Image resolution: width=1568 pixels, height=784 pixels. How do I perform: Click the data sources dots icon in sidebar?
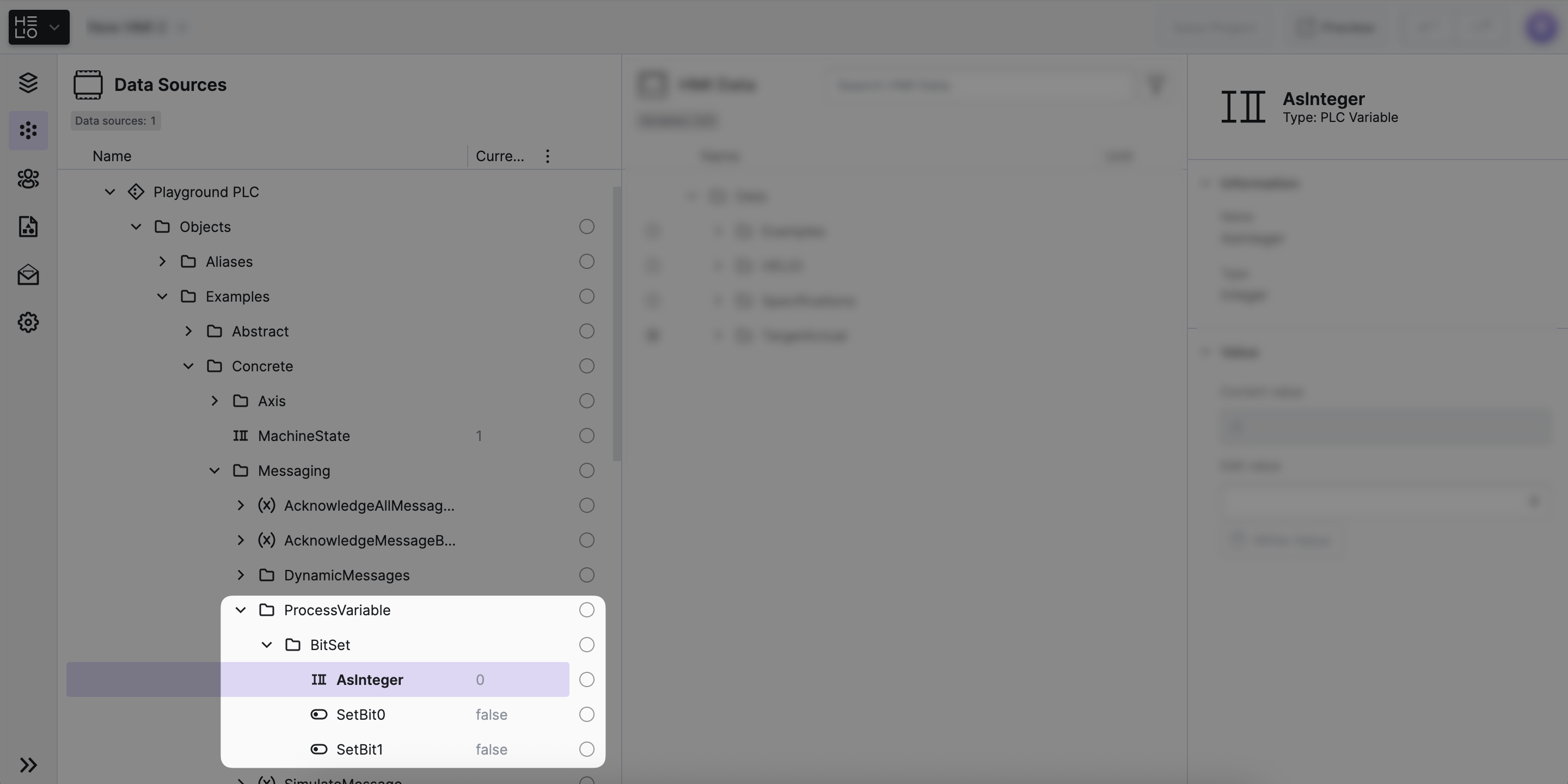tap(28, 130)
